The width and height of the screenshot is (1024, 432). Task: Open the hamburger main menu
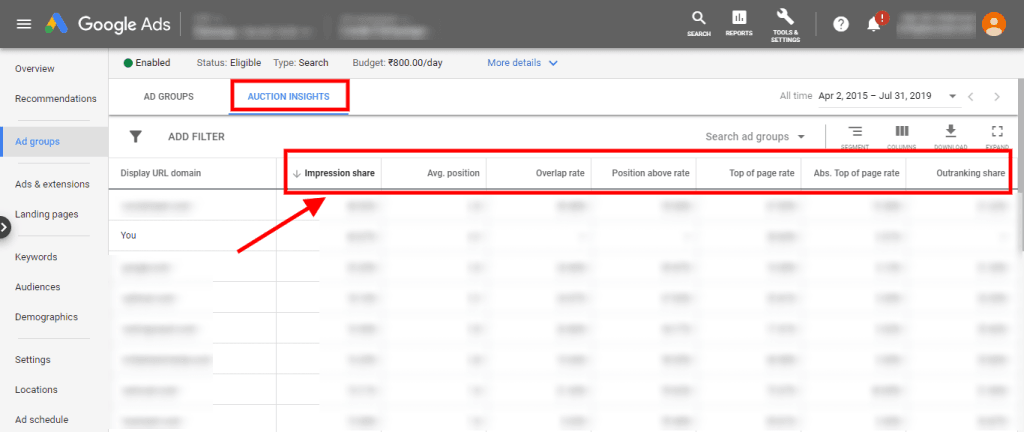tap(24, 23)
